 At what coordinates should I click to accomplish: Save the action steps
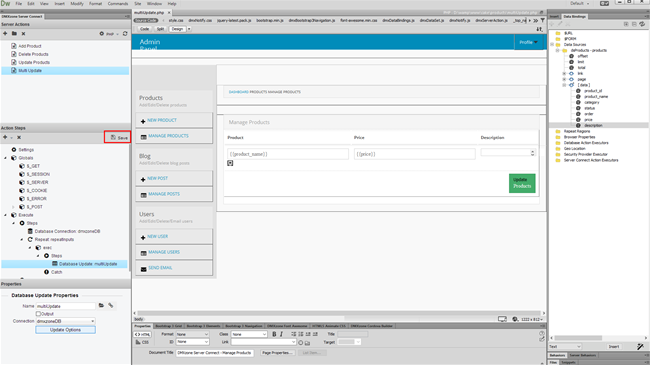[x=119, y=137]
